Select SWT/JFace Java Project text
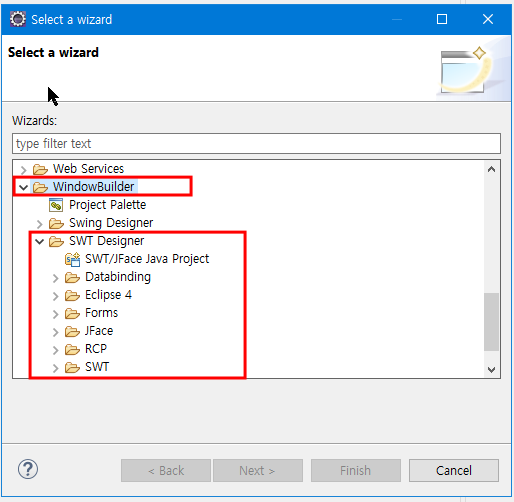 147,259
